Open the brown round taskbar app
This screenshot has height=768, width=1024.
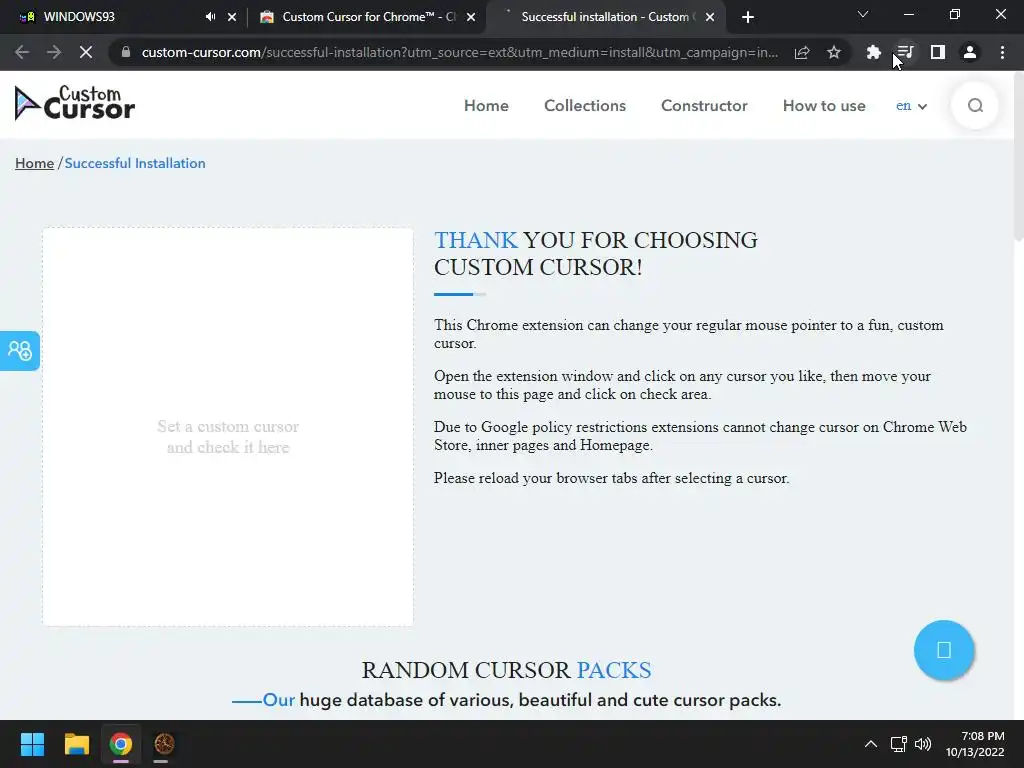point(164,744)
